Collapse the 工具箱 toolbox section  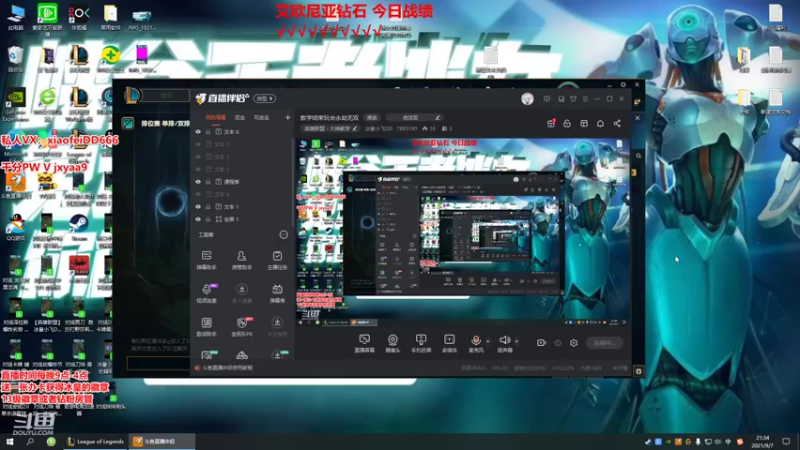click(x=284, y=235)
